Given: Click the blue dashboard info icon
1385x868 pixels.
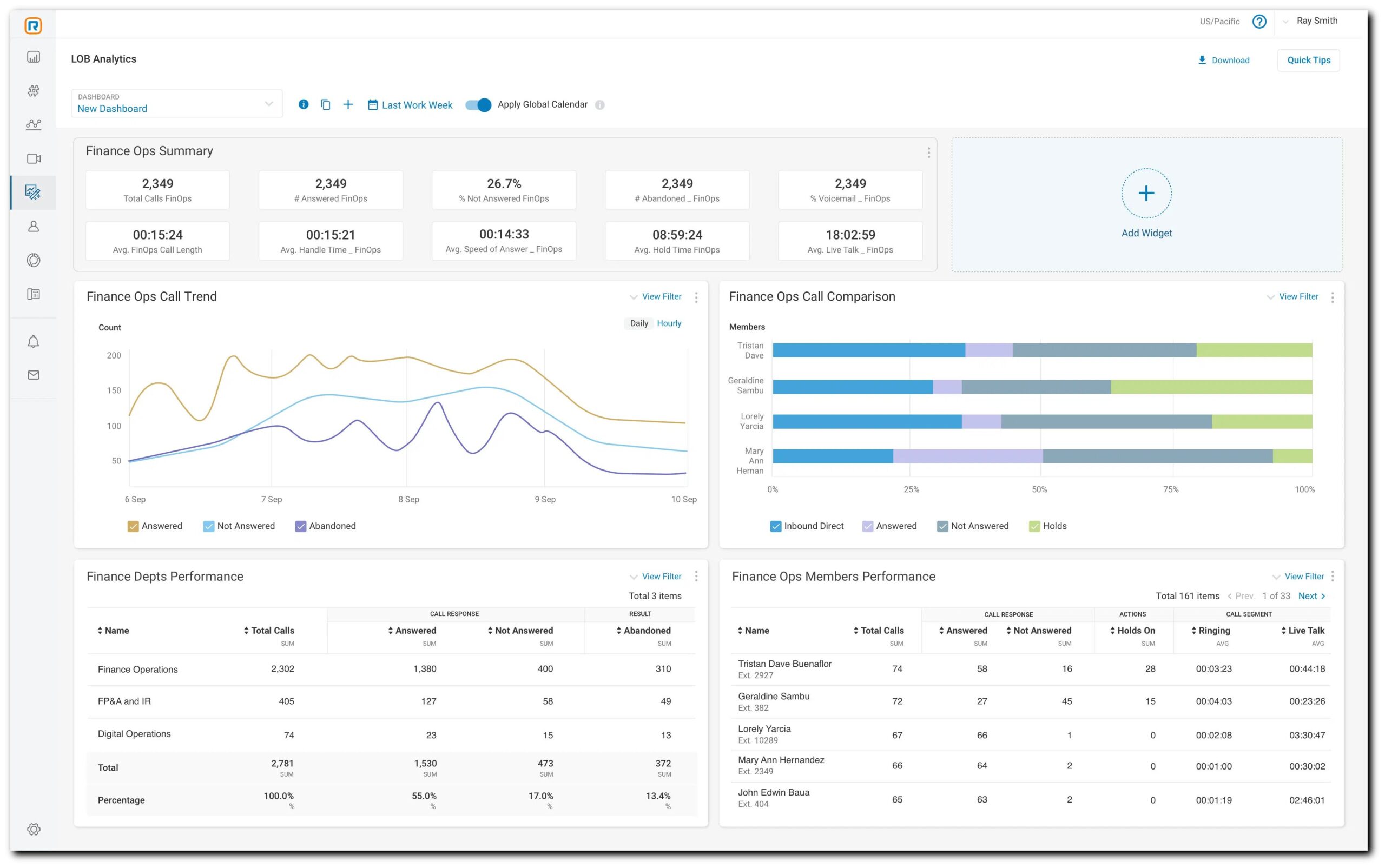Looking at the screenshot, I should coord(303,104).
